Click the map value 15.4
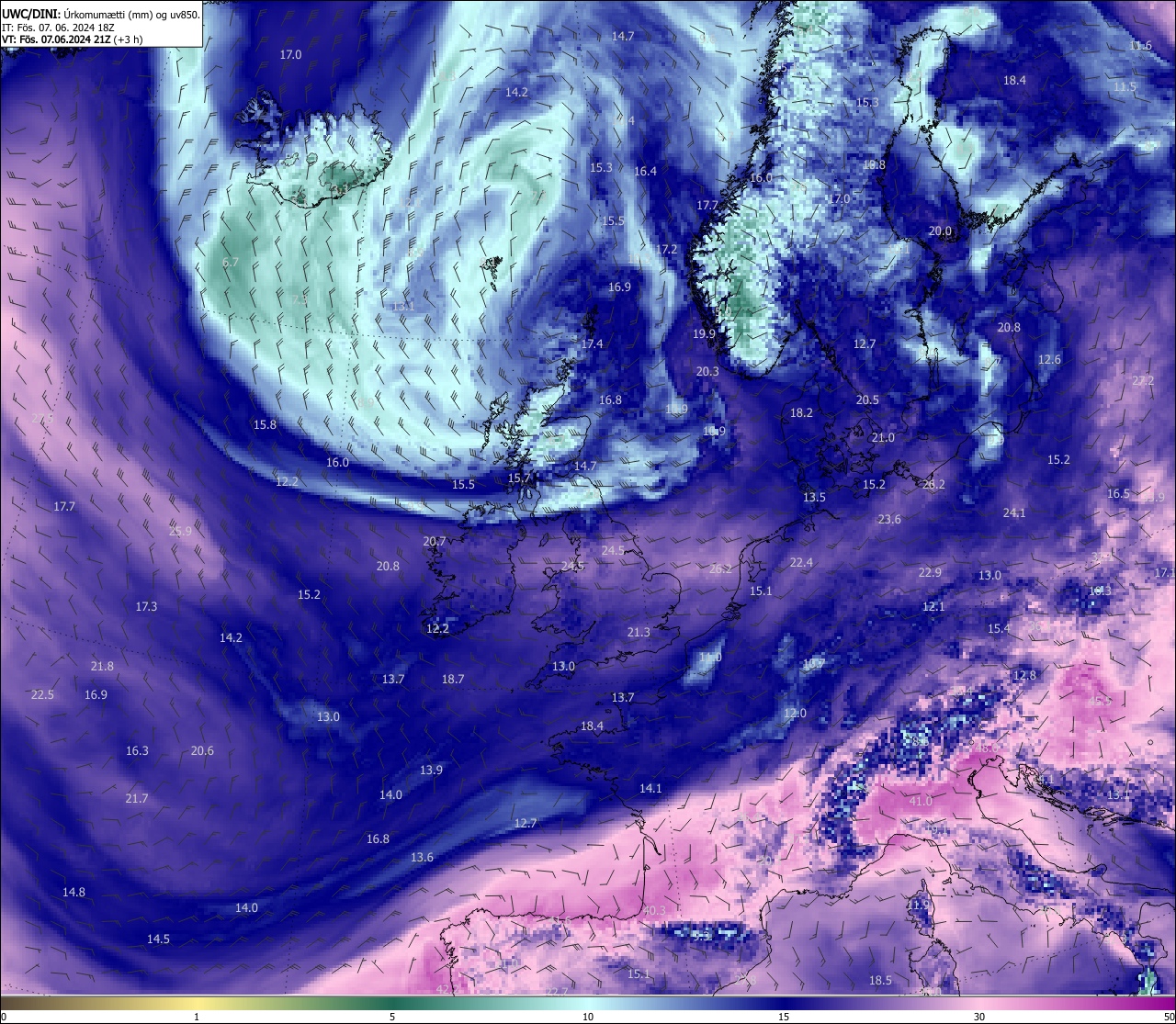Screen dimensions: 1176x1024 coord(999,628)
